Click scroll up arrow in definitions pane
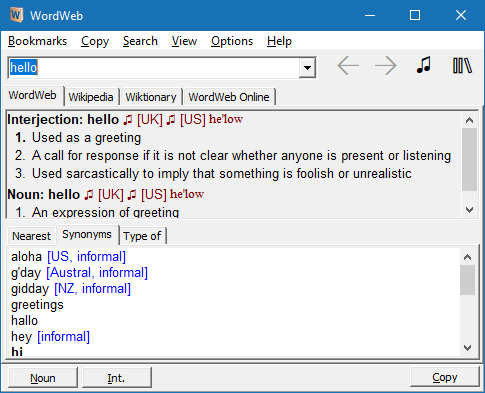Image resolution: width=485 pixels, height=393 pixels. tap(469, 120)
